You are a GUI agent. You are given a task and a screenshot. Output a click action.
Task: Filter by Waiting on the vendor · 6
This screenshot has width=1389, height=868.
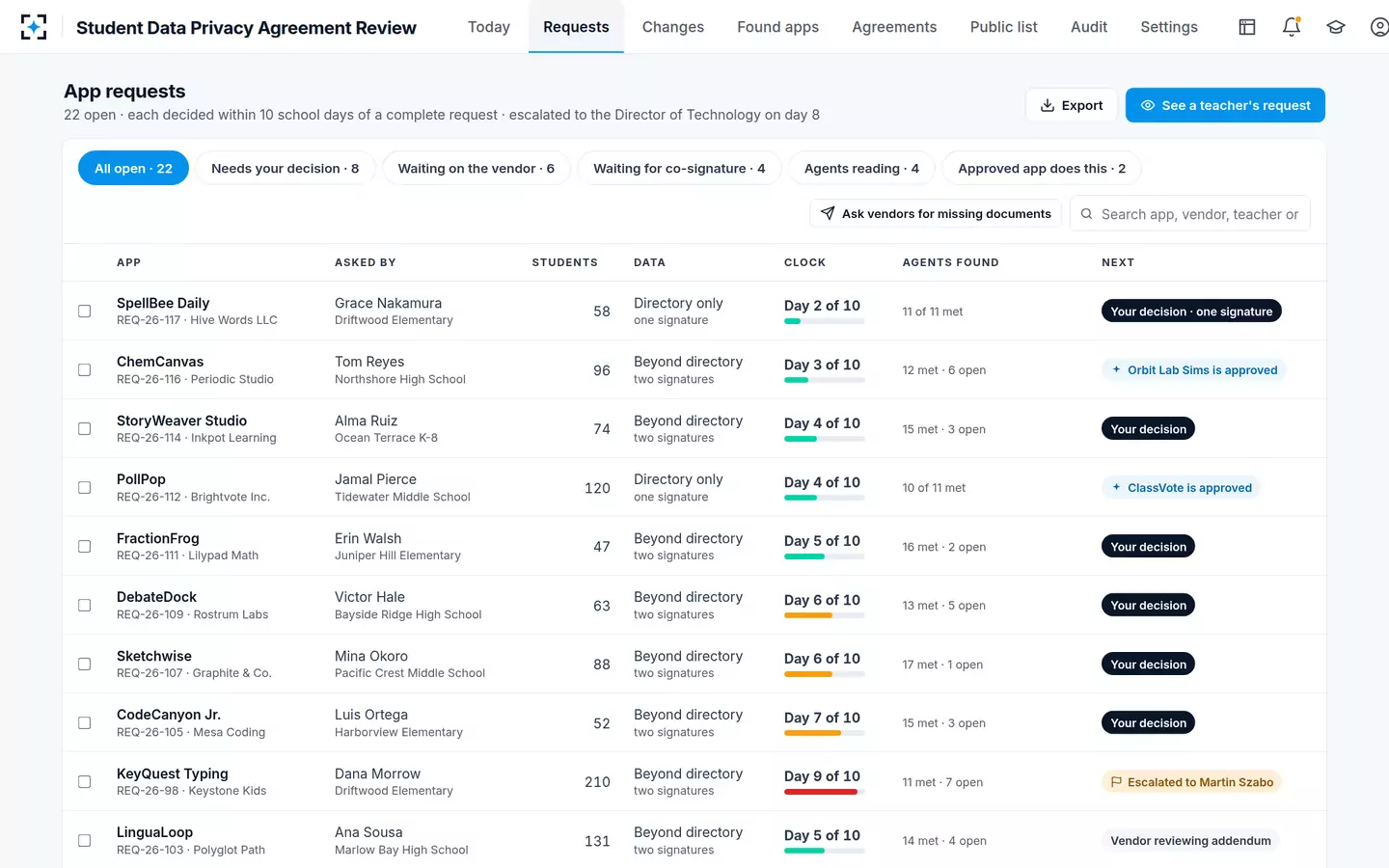point(477,168)
